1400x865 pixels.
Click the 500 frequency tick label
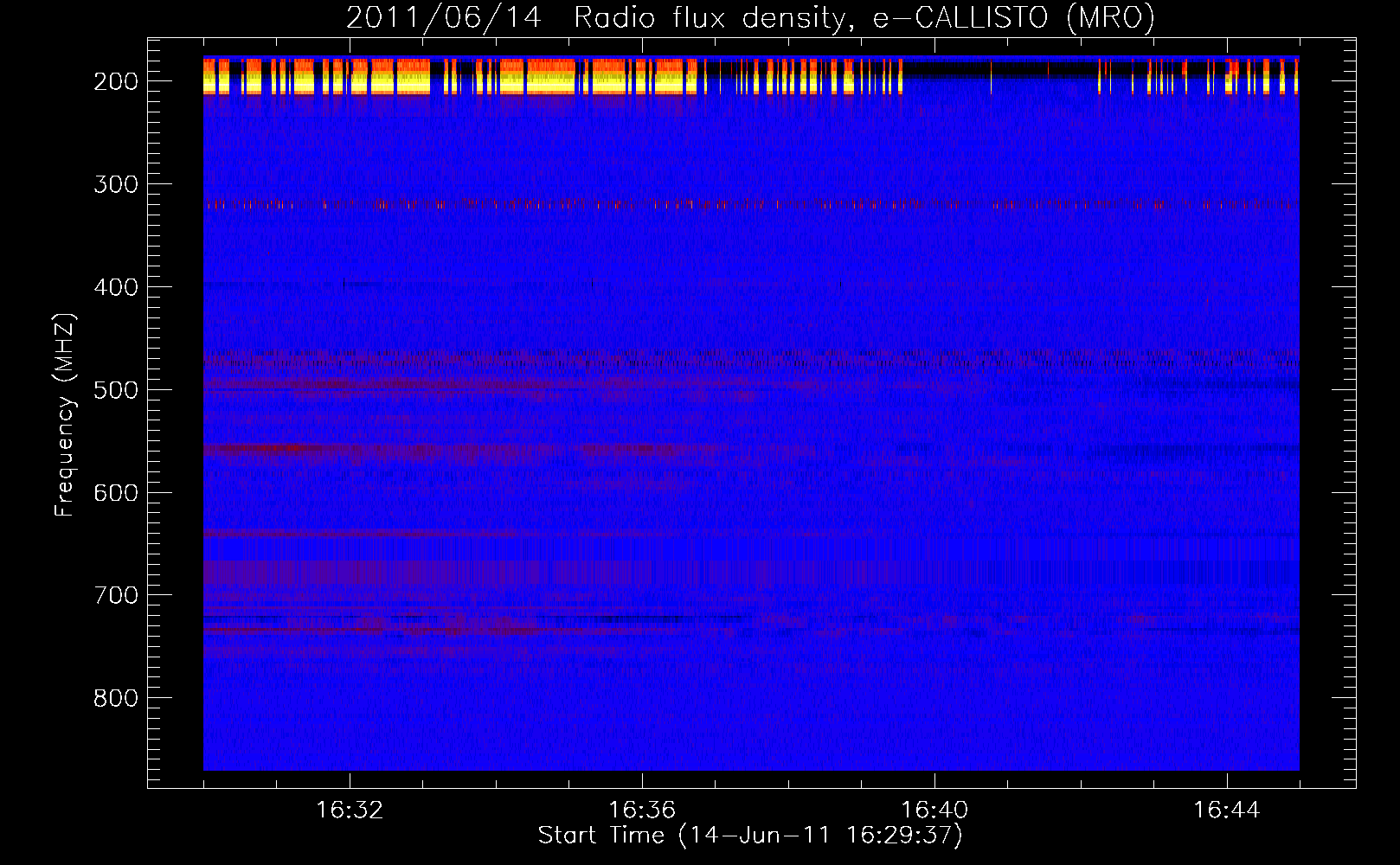[x=116, y=390]
